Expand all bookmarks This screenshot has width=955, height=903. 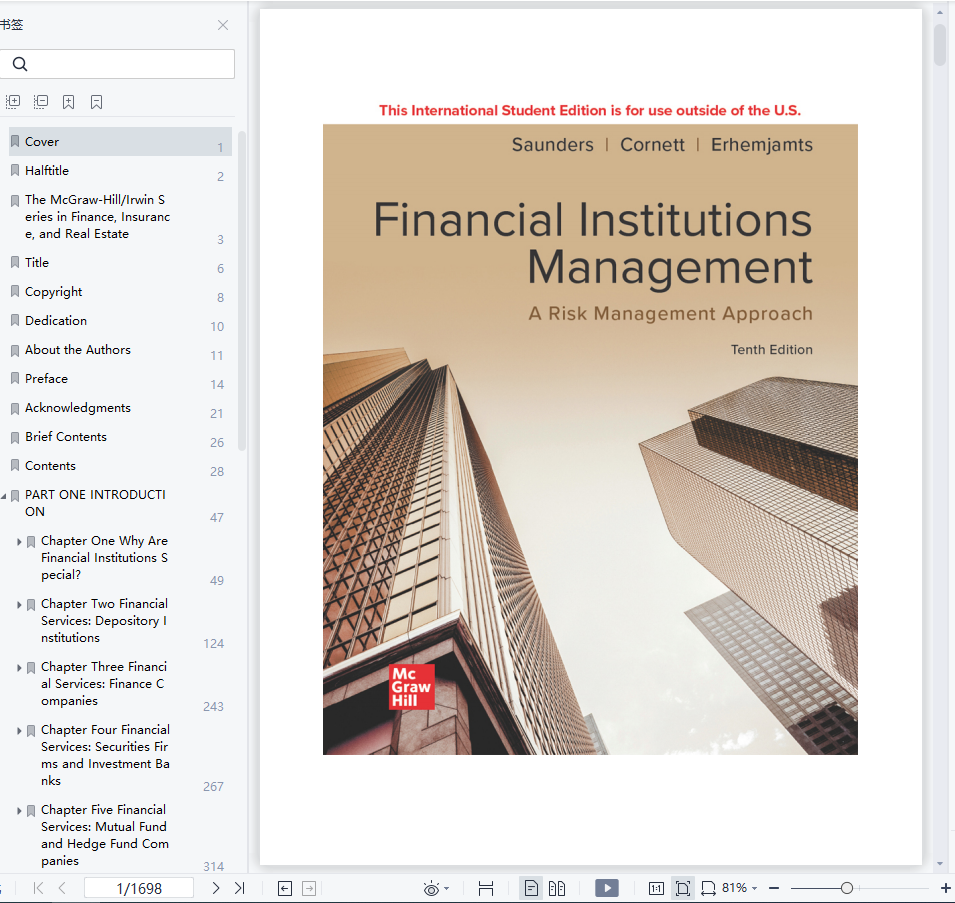point(13,102)
